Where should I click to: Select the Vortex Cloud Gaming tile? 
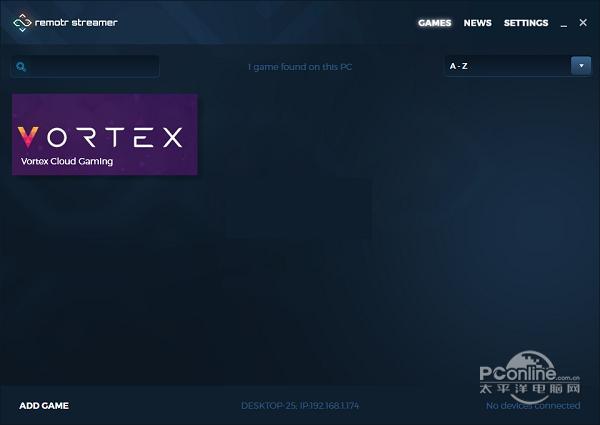click(105, 135)
